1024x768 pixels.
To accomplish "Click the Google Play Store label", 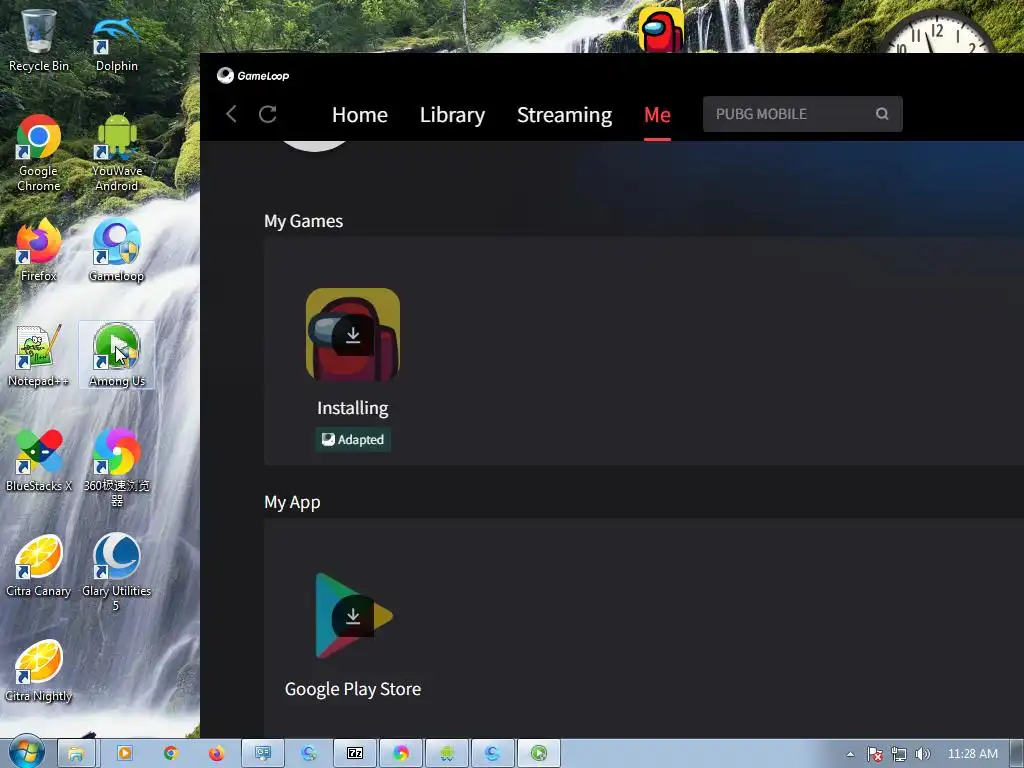I will point(353,689).
